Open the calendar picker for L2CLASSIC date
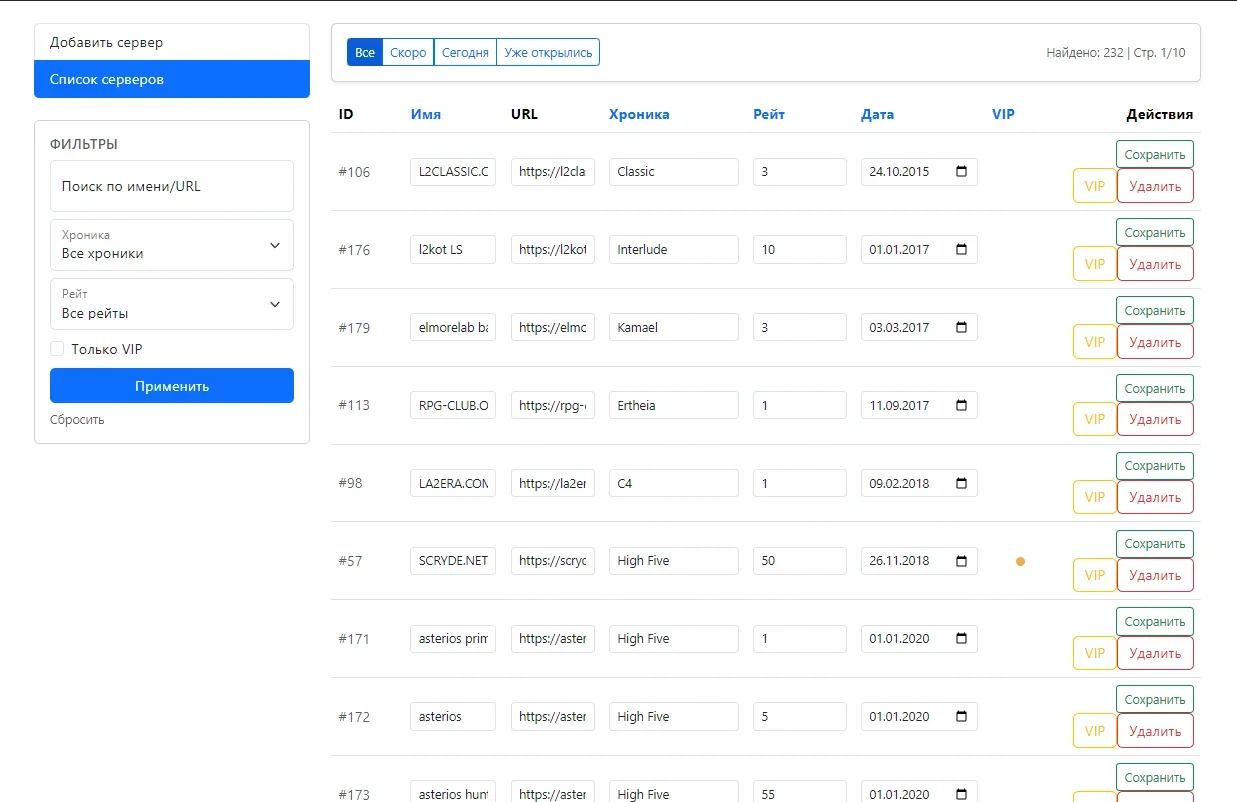Screen dimensions: 1237x802 coord(961,172)
